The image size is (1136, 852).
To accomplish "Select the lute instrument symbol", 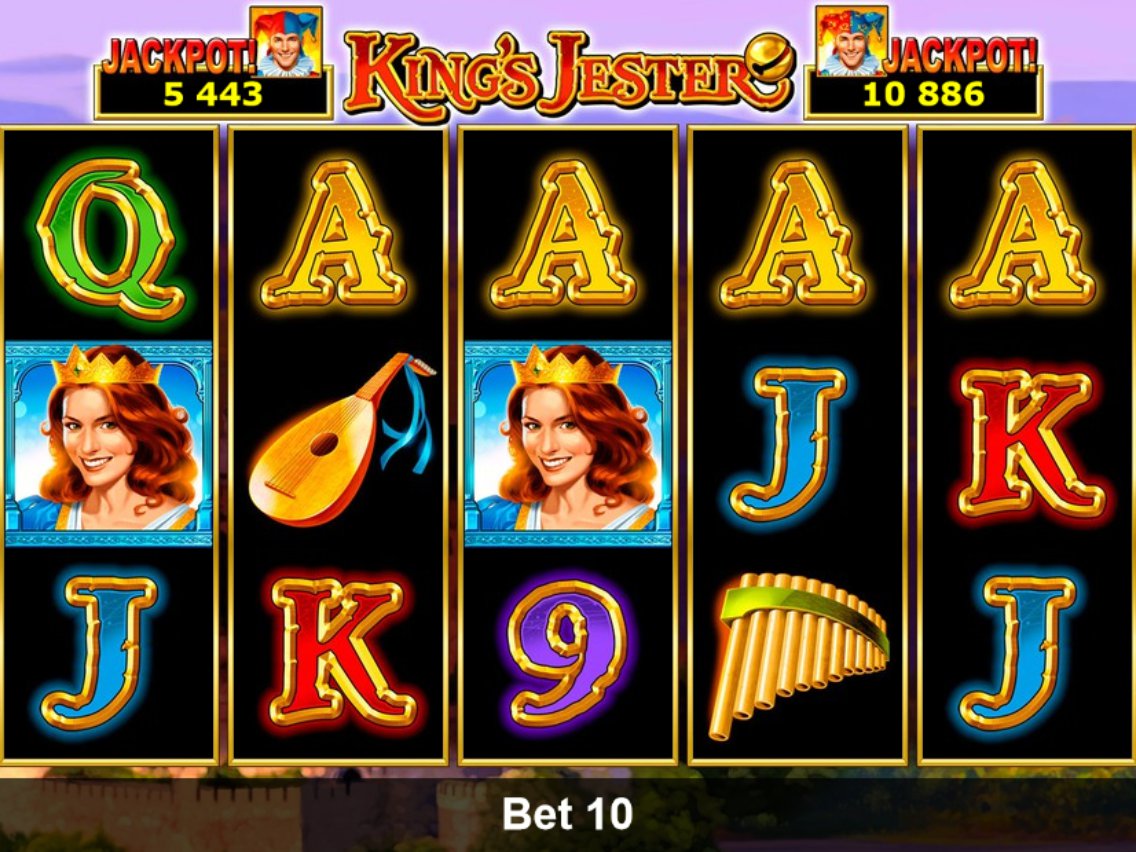I will click(x=343, y=440).
